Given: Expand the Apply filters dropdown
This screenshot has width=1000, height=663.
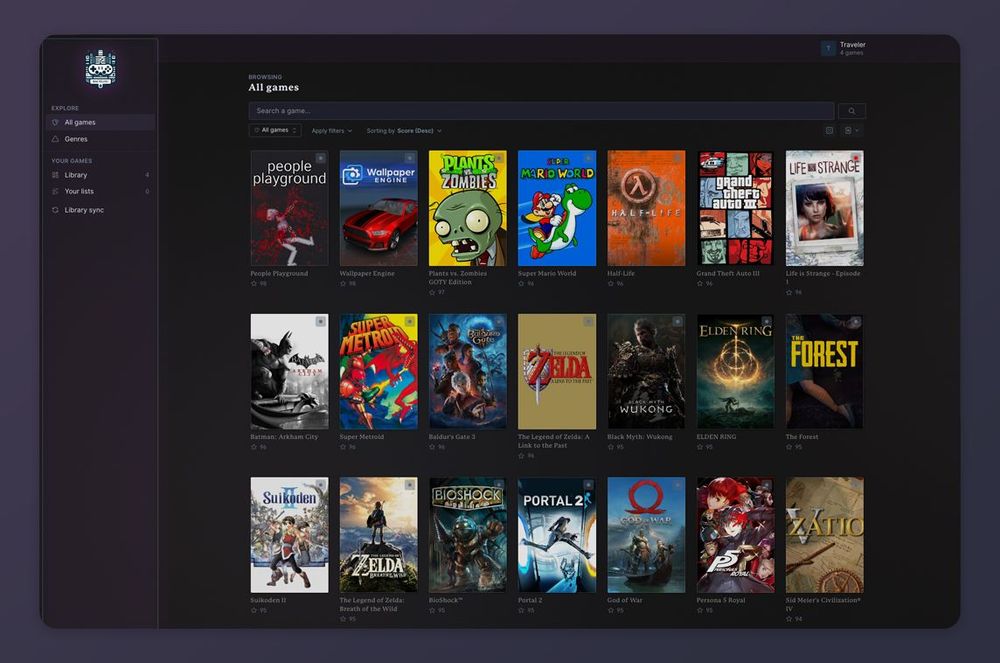Looking at the screenshot, I should (332, 131).
